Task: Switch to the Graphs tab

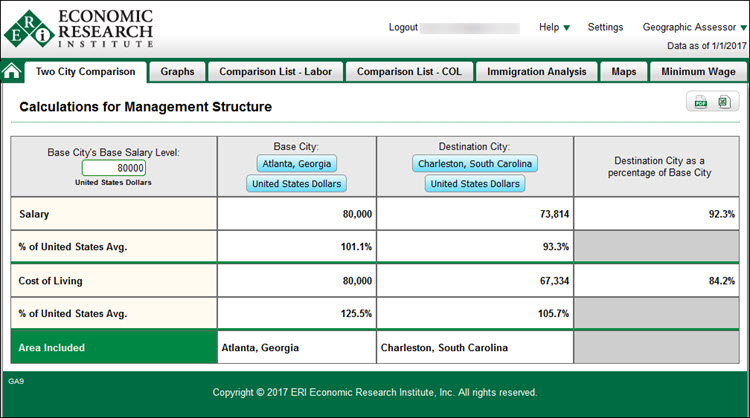Action: click(x=177, y=72)
